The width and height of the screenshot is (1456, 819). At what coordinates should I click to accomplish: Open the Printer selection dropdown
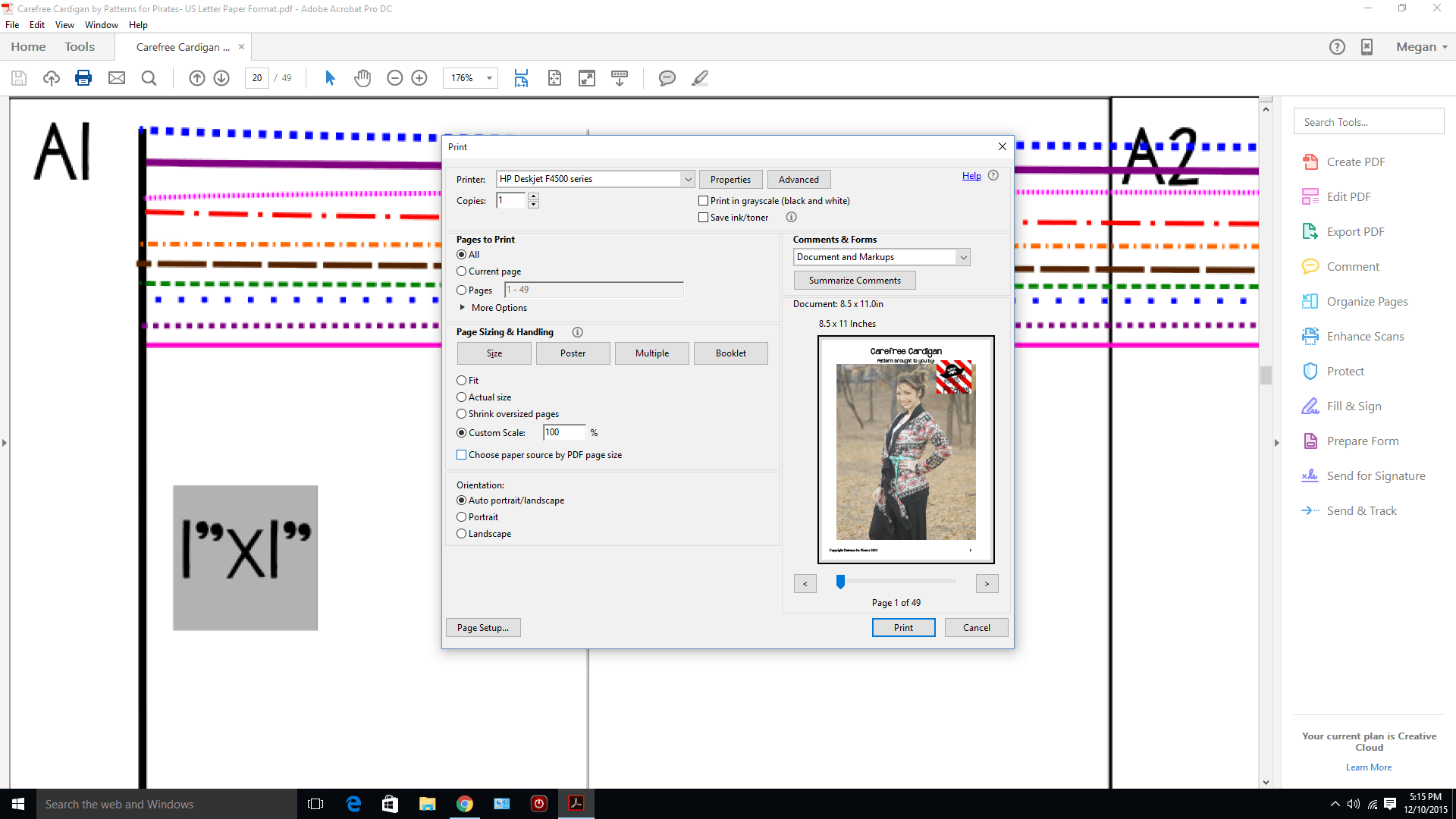[x=687, y=180]
